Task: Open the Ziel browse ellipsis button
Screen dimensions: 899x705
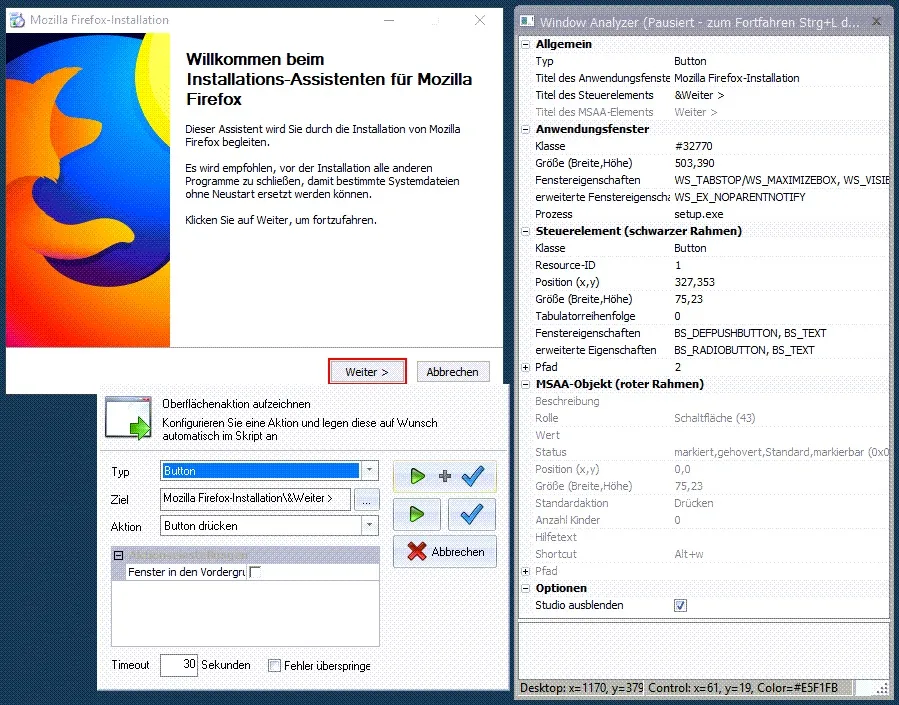Action: (x=367, y=500)
